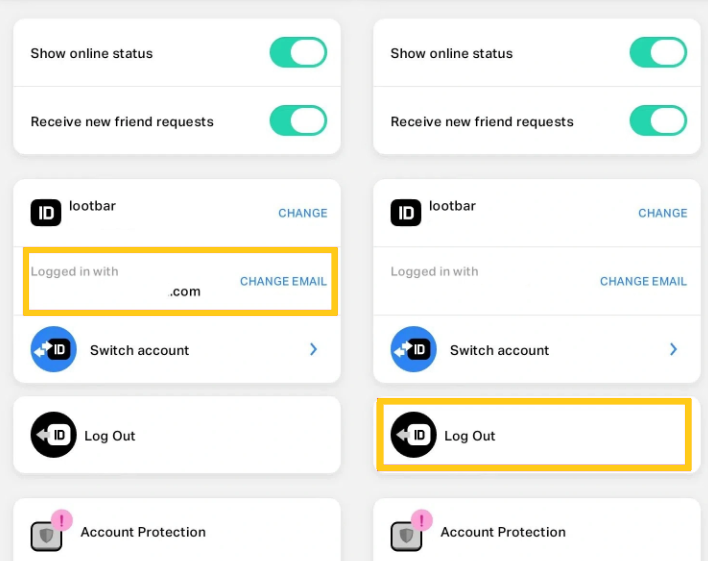Disable Receive new friend requests in left panel
Screen dimensions: 708x561
(298, 121)
